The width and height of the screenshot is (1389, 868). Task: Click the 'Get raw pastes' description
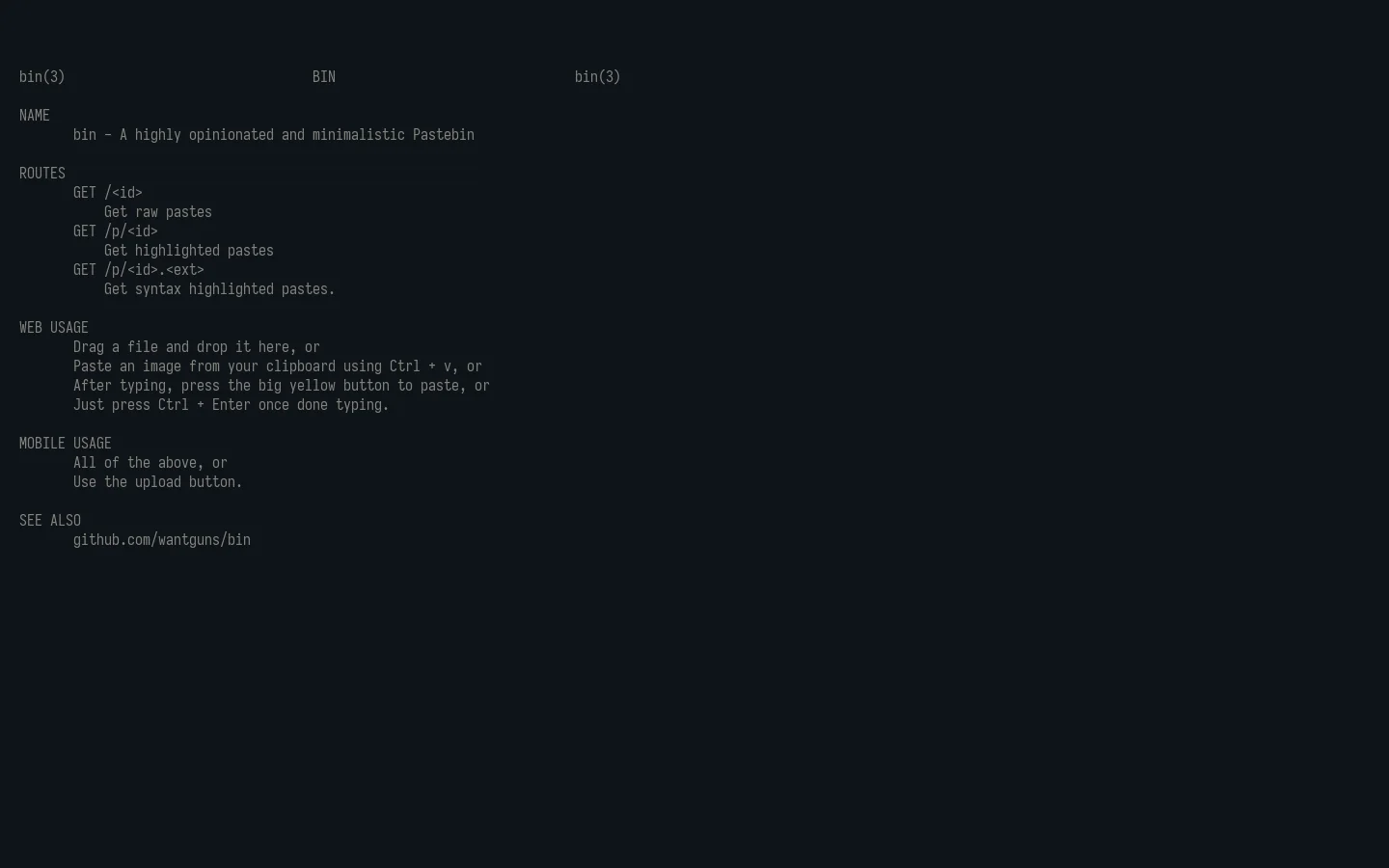(158, 212)
